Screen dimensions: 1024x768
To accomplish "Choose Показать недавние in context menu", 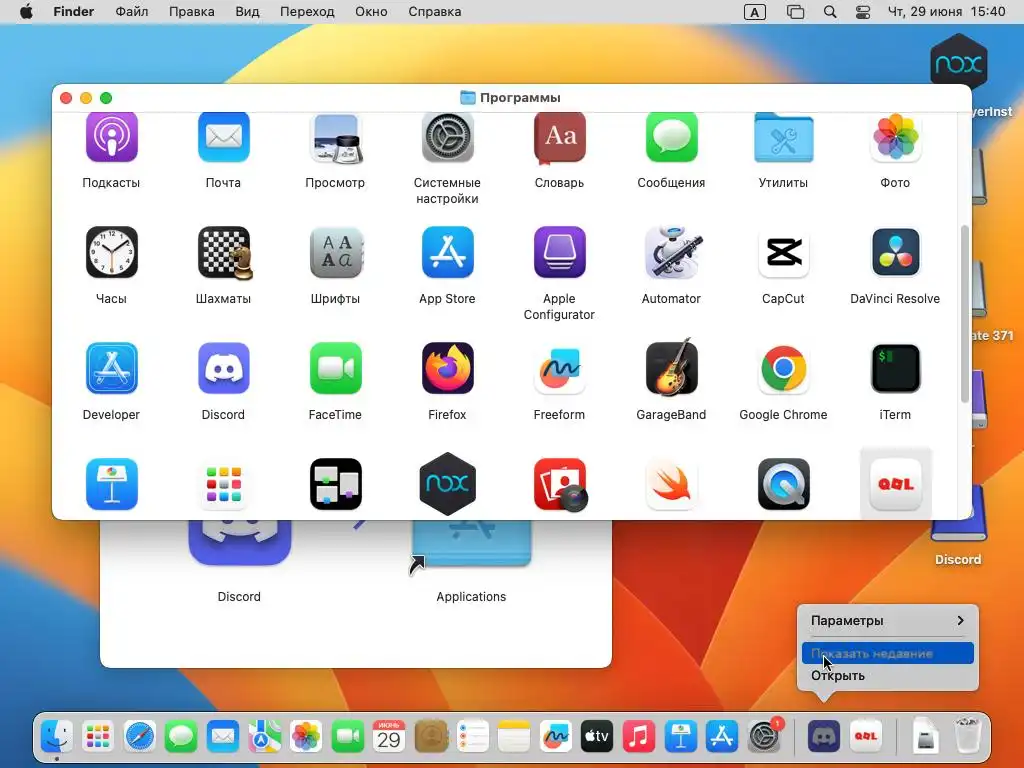I will pos(888,653).
